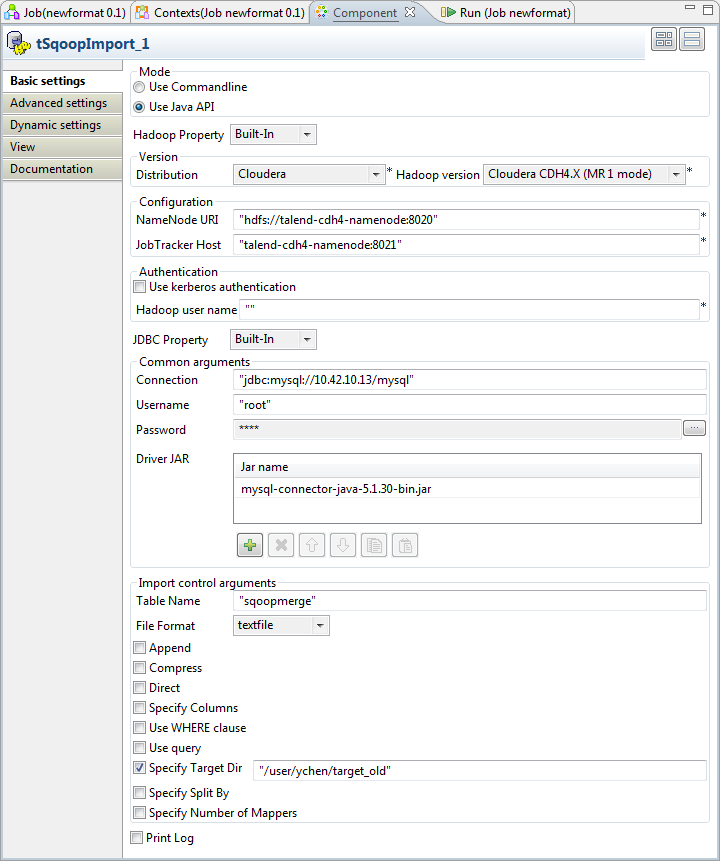This screenshot has height=861, width=720.
Task: Click the paste icon below Driver JAR table
Action: (x=405, y=545)
